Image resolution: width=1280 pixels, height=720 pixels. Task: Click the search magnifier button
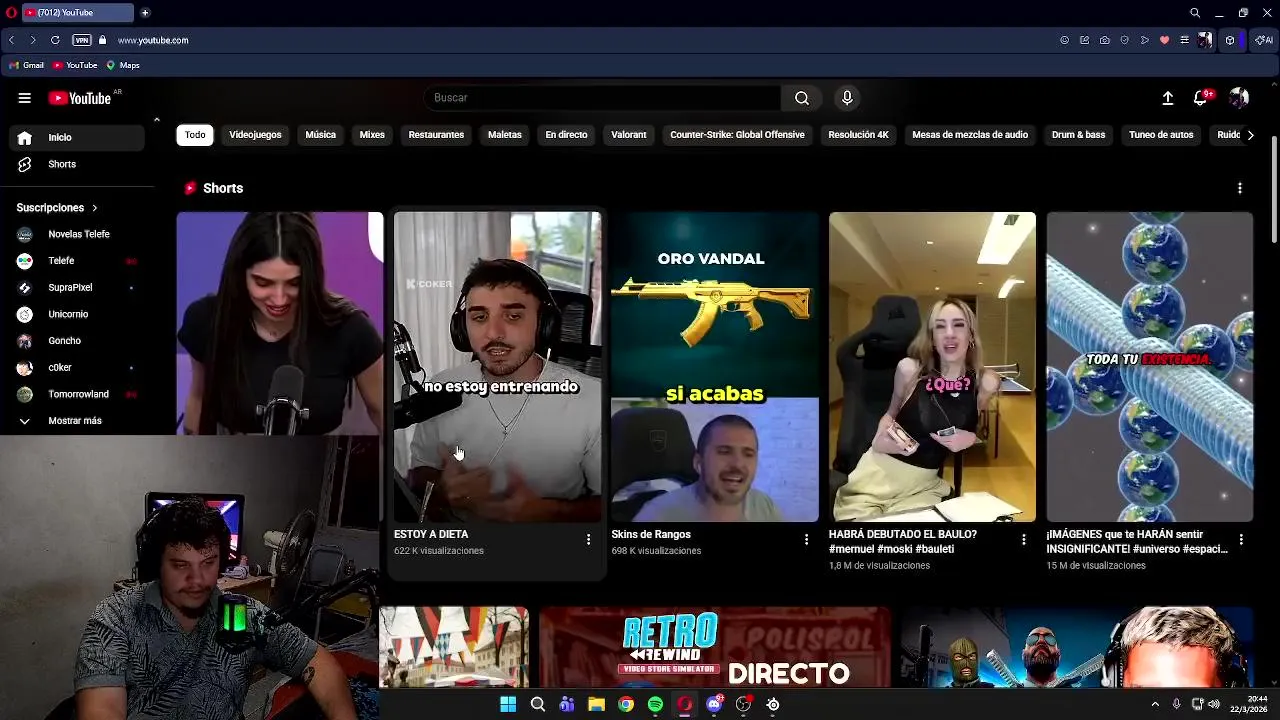[802, 98]
